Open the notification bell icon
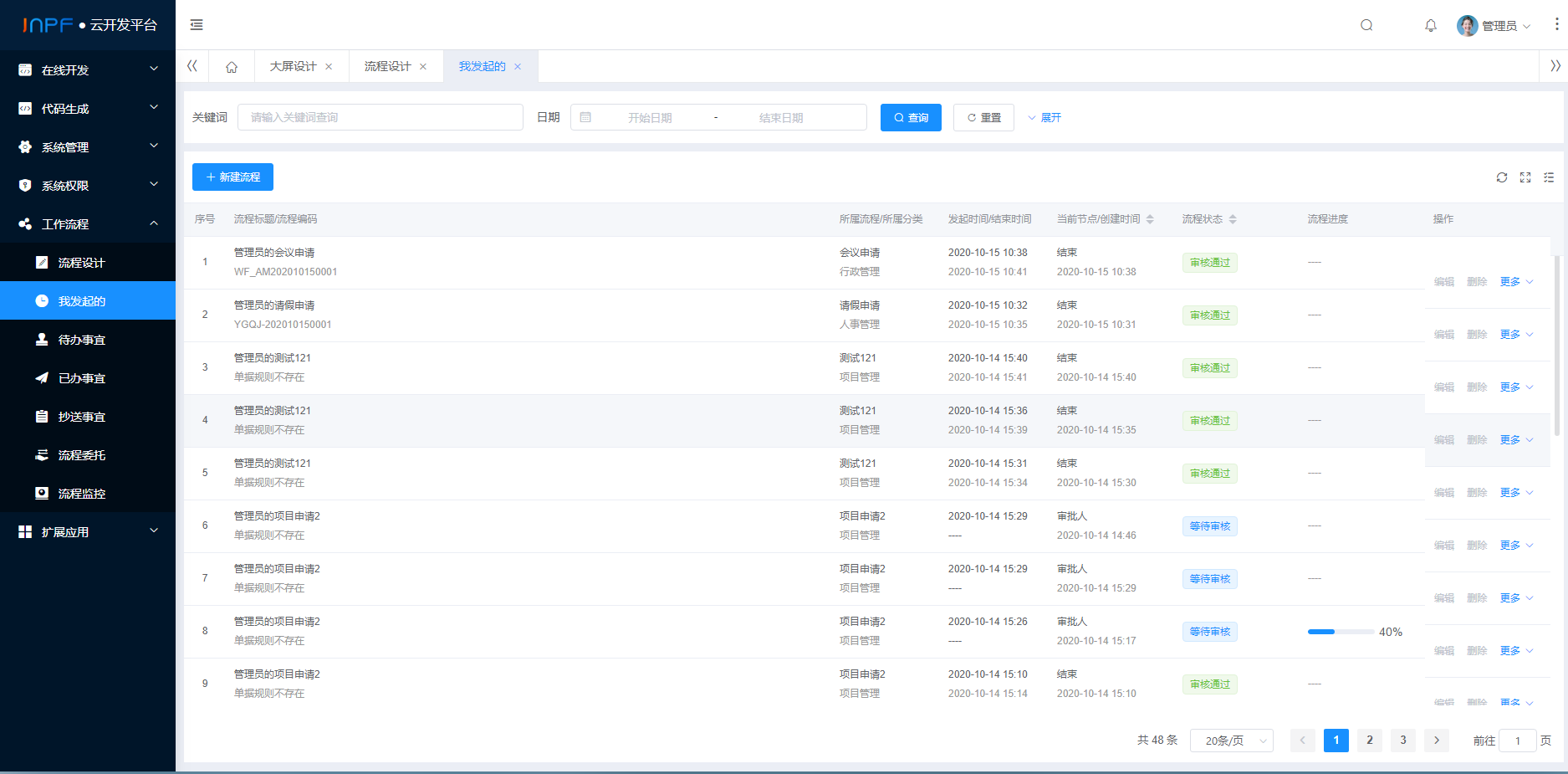Screen dimensions: 1568x774 [x=1430, y=25]
